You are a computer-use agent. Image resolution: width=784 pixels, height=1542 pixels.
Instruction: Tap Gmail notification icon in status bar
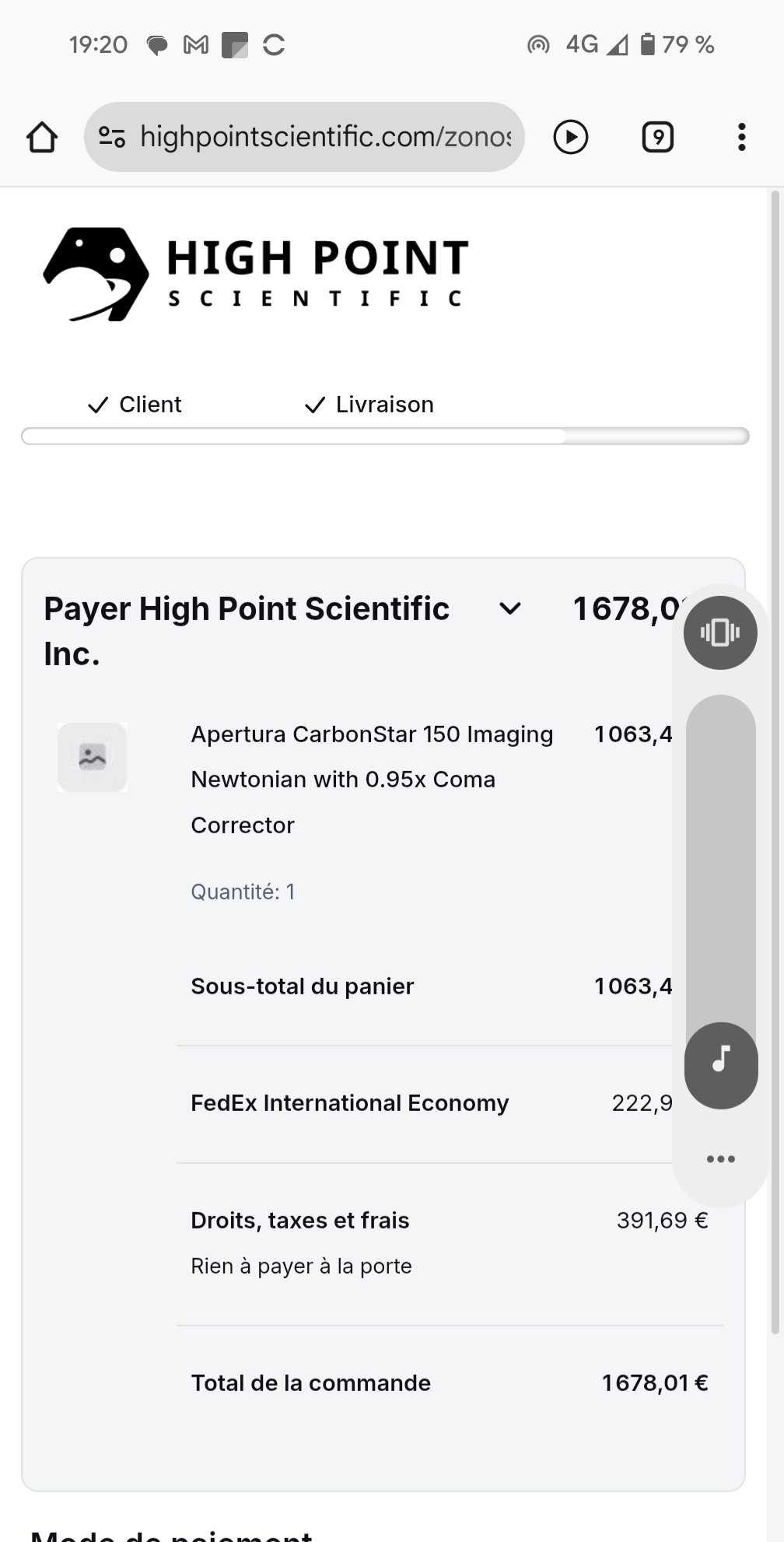[196, 45]
